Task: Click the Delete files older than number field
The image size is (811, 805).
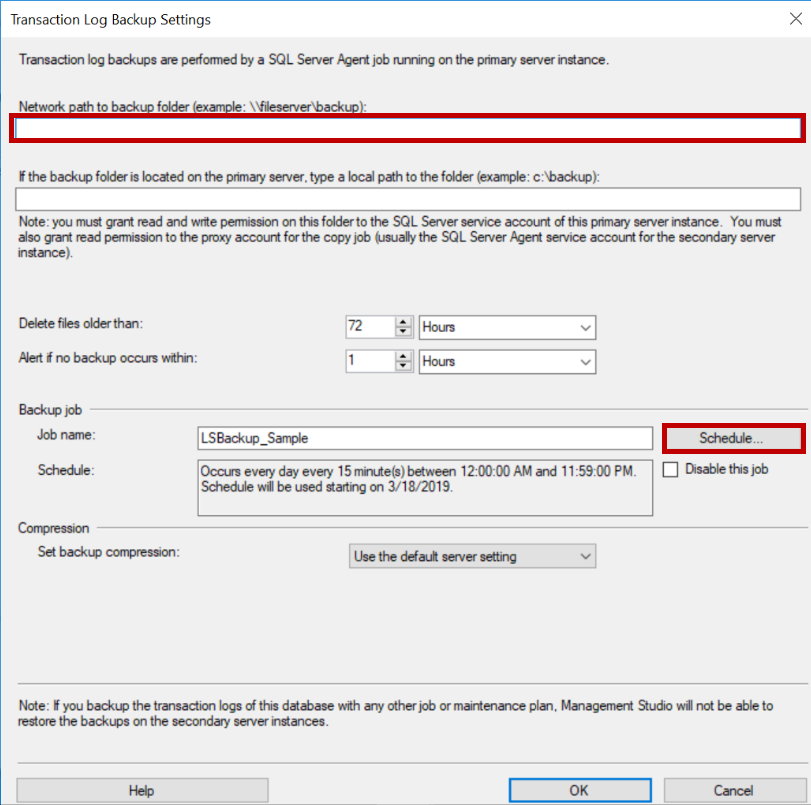Action: click(369, 327)
